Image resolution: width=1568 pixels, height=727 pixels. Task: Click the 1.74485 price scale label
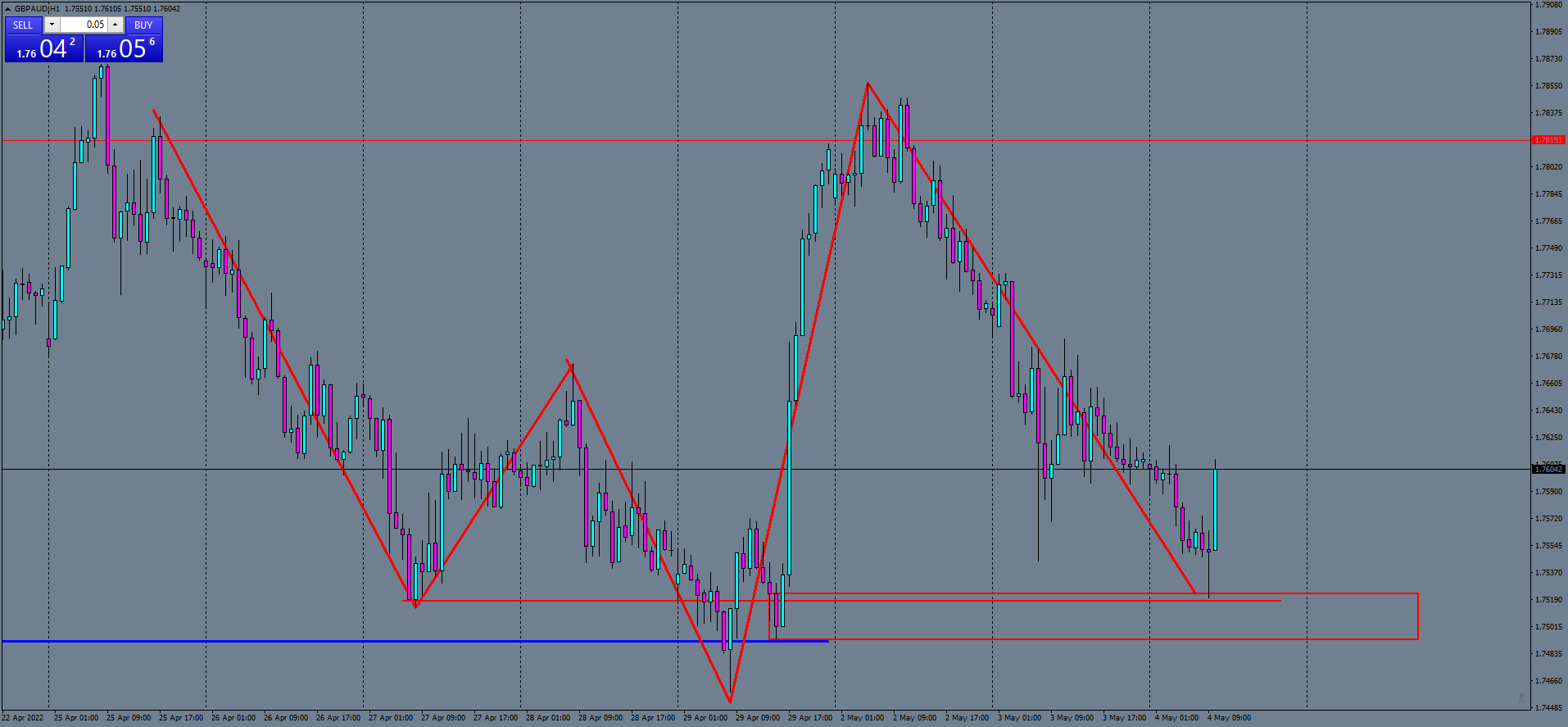(x=1548, y=707)
